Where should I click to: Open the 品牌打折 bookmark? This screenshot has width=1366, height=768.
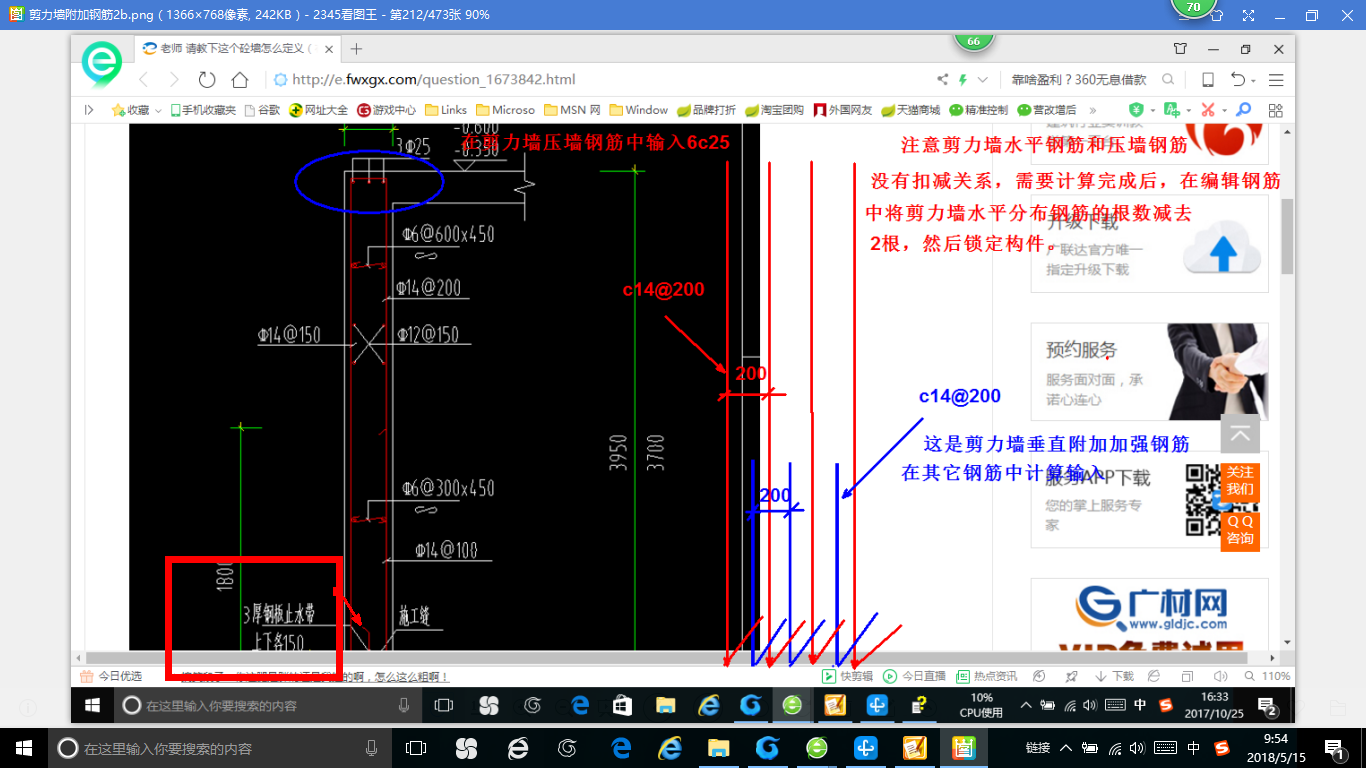pyautogui.click(x=707, y=110)
